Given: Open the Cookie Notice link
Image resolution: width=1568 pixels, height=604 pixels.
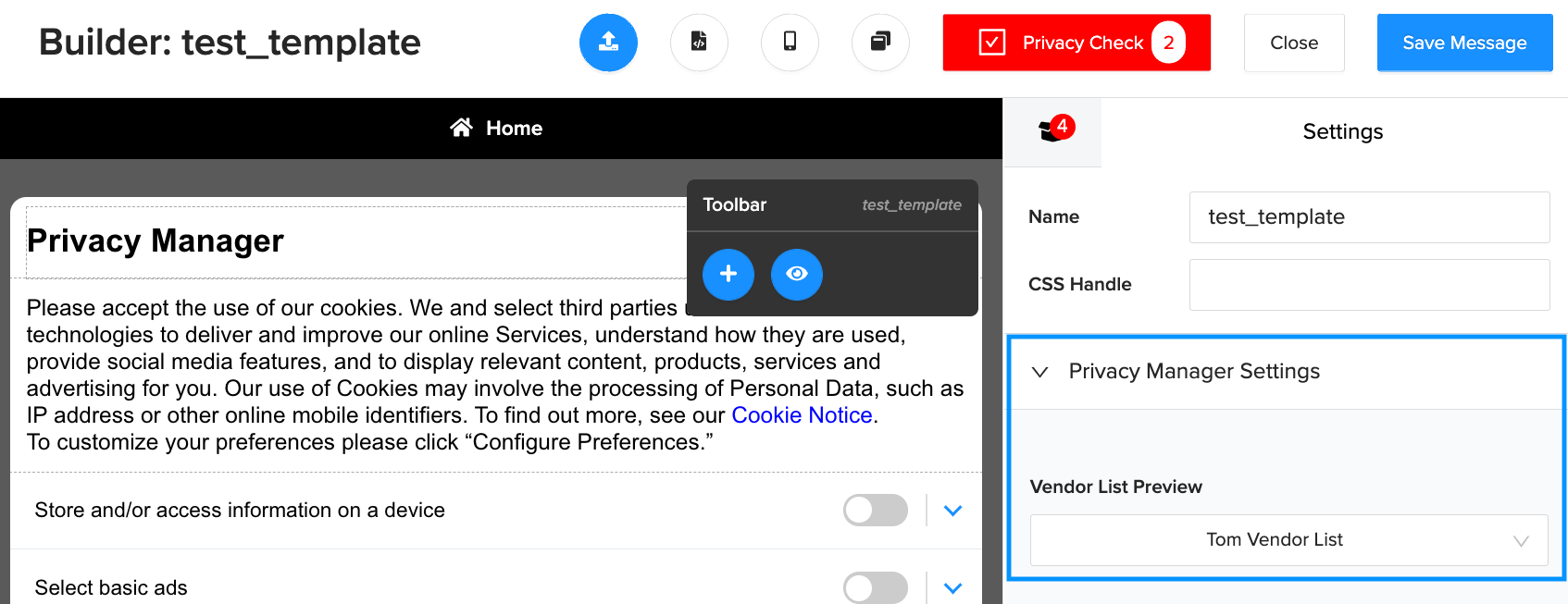Looking at the screenshot, I should pyautogui.click(x=802, y=415).
